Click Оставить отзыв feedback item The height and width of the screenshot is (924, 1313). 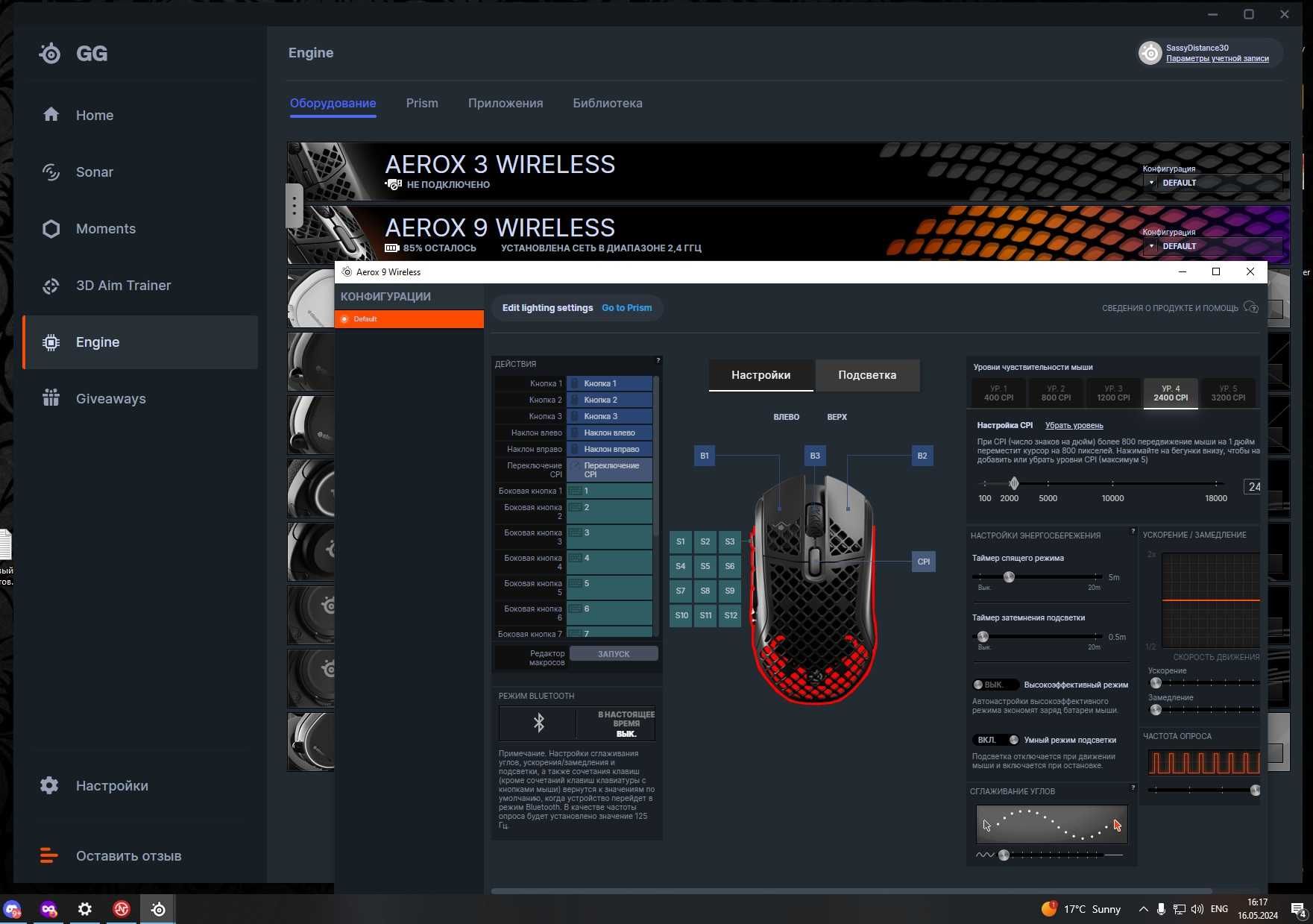point(140,855)
